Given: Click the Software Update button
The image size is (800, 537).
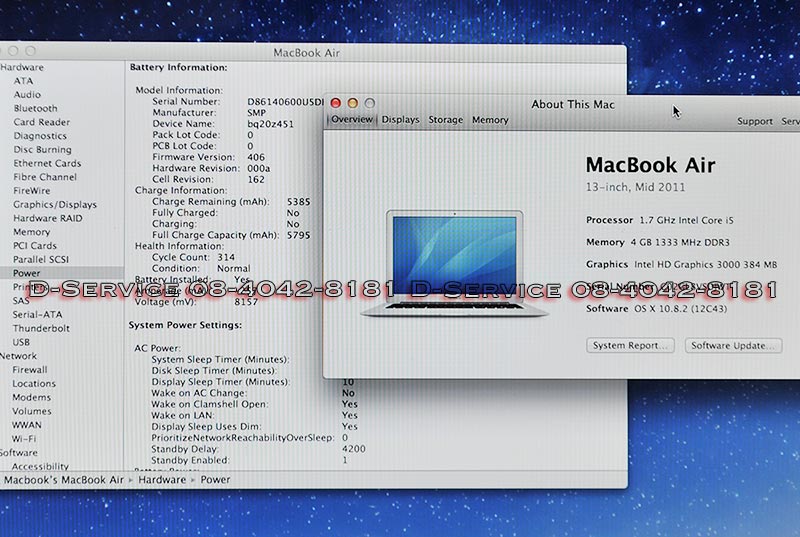Looking at the screenshot, I should pos(733,345).
